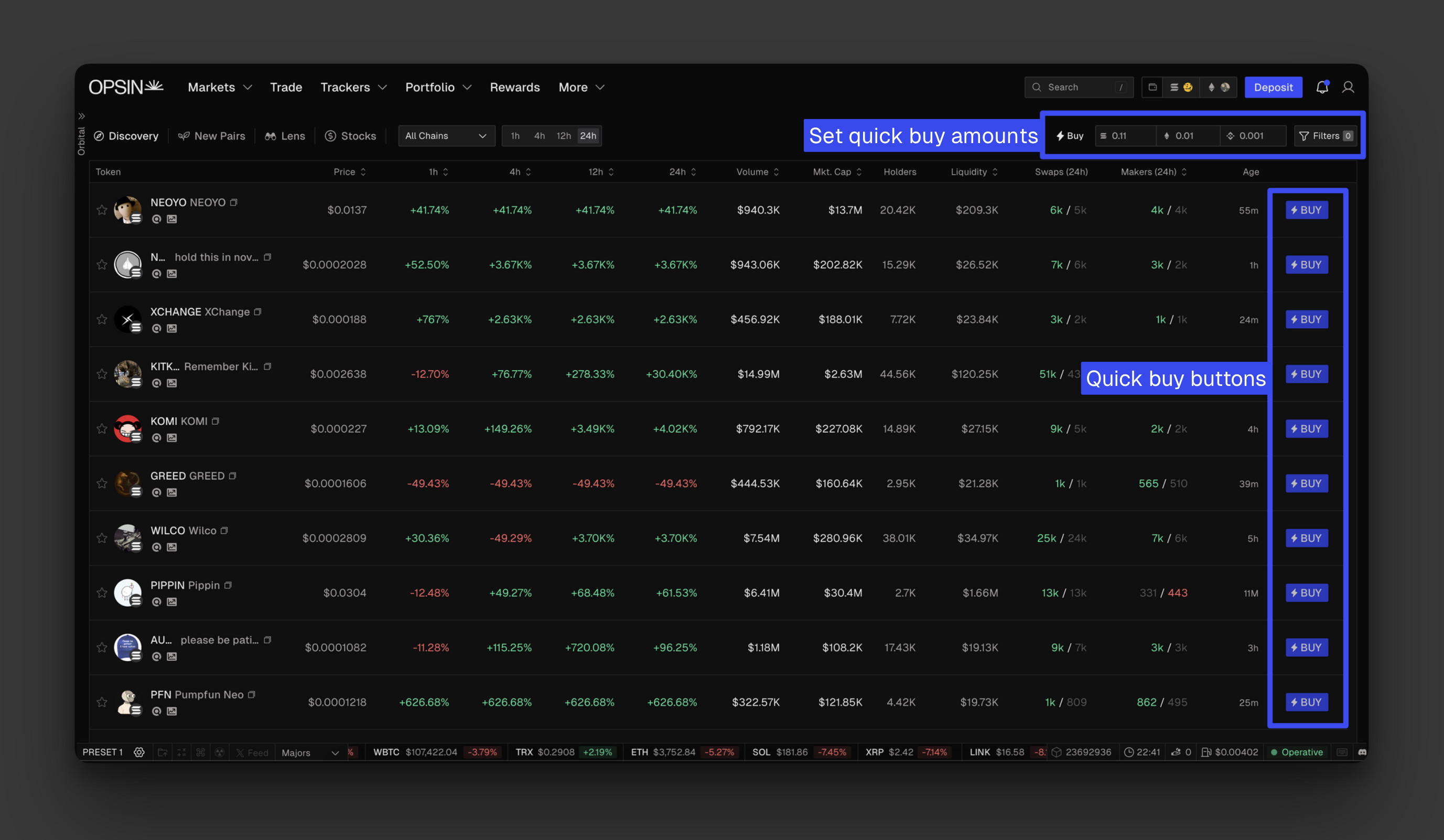Viewport: 1444px width, 840px height.
Task: Open the notifications bell
Action: coord(1321,87)
